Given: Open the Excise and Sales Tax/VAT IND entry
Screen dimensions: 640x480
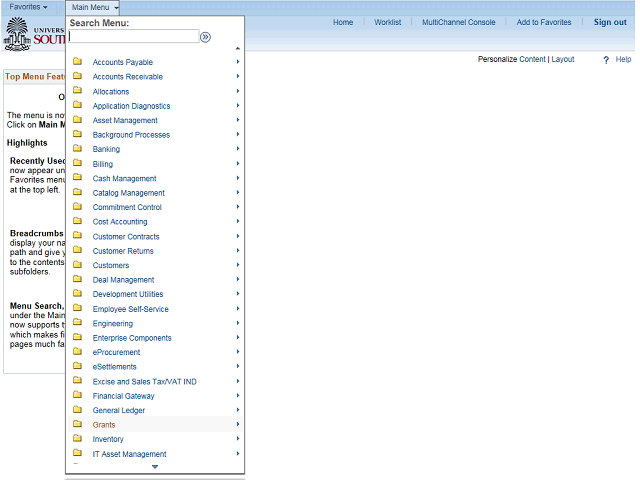Looking at the screenshot, I should pyautogui.click(x=144, y=382).
